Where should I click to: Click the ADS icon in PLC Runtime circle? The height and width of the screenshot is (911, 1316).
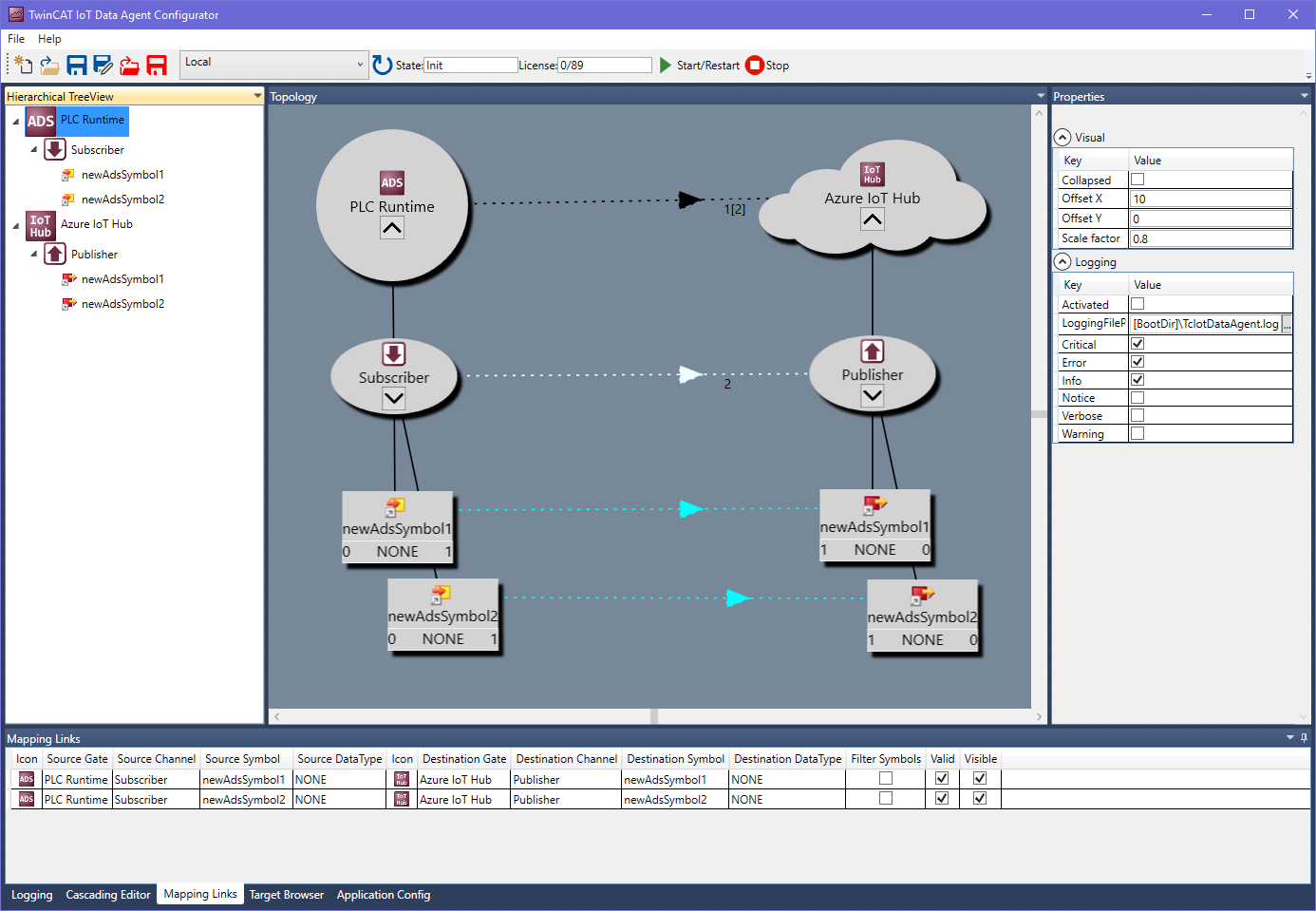click(x=392, y=182)
